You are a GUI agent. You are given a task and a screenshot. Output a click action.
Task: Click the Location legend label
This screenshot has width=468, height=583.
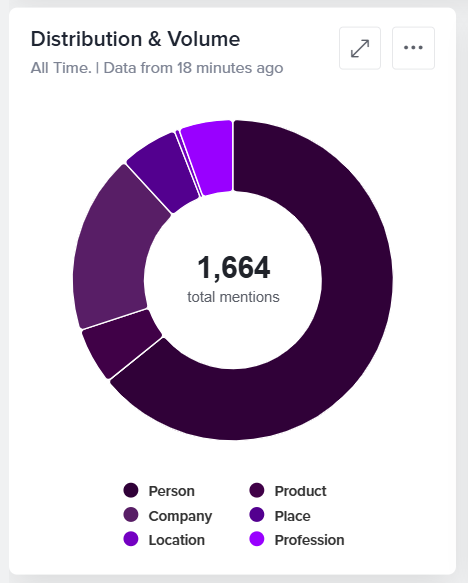pos(177,540)
